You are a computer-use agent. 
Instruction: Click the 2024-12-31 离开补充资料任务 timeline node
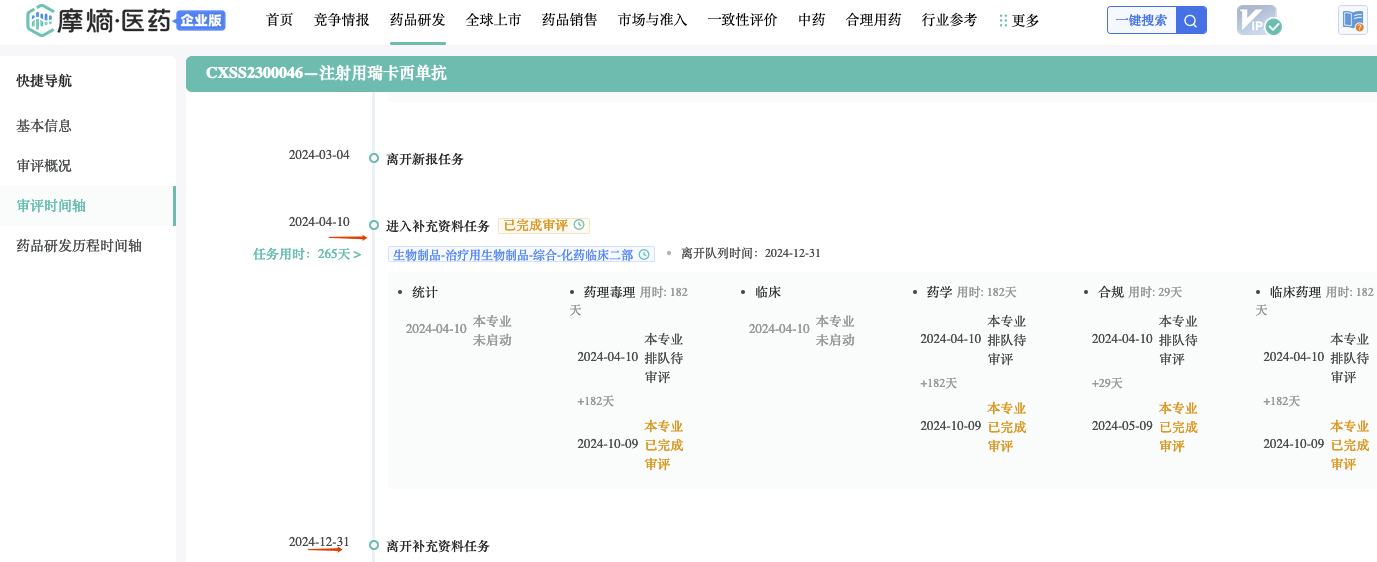374,545
